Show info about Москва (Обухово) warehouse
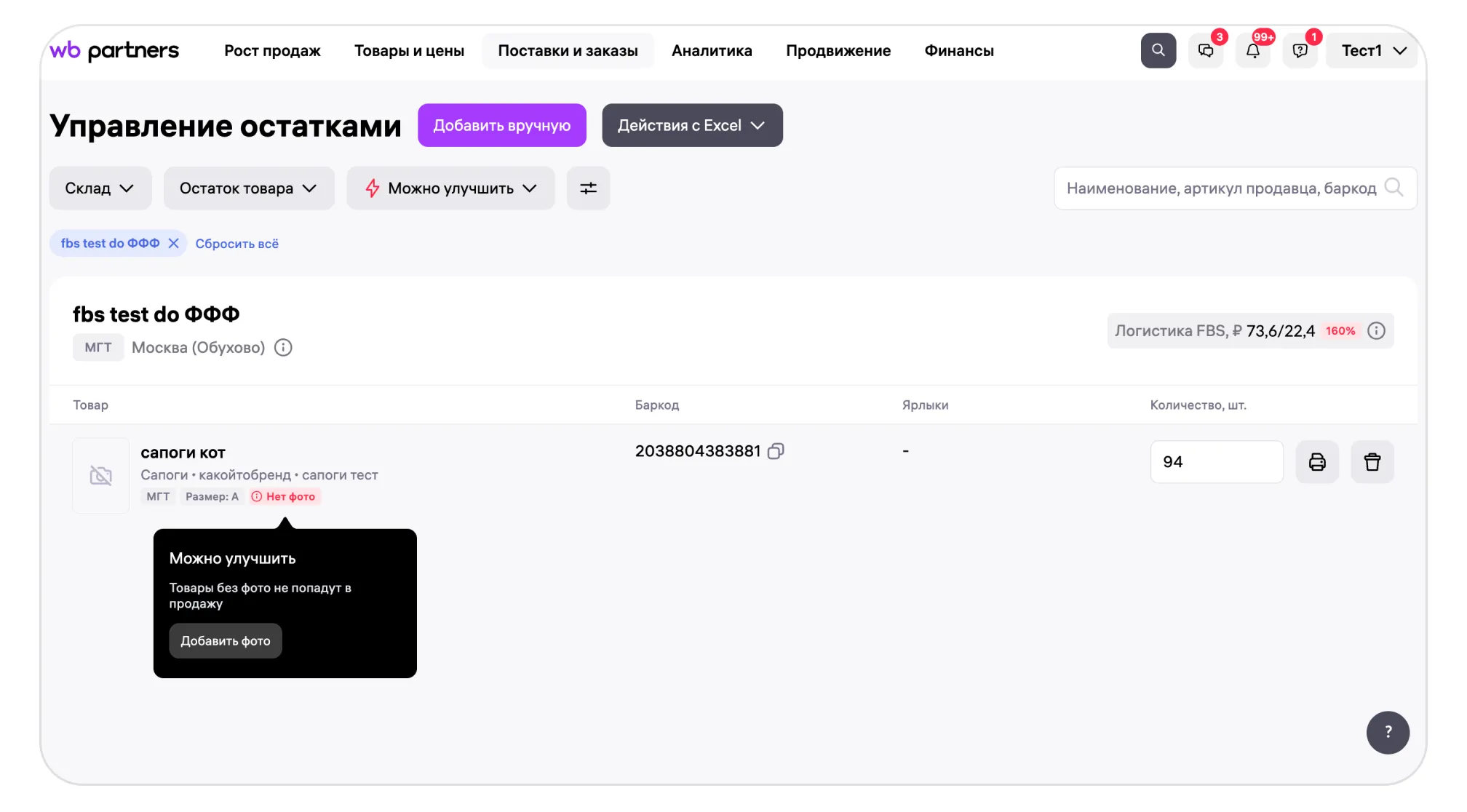This screenshot has width=1467, height=812. (283, 348)
